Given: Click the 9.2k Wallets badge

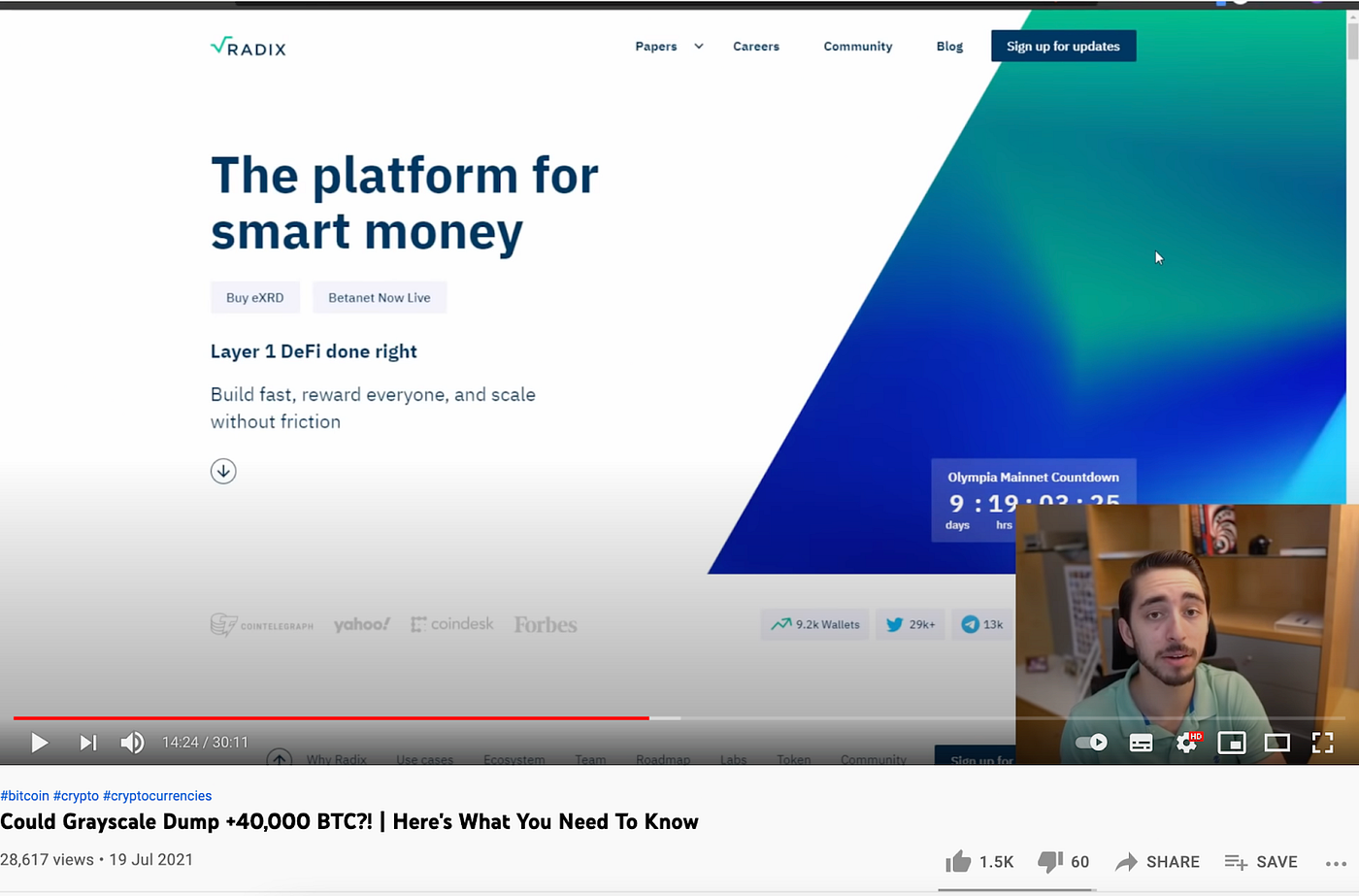Looking at the screenshot, I should (x=815, y=624).
